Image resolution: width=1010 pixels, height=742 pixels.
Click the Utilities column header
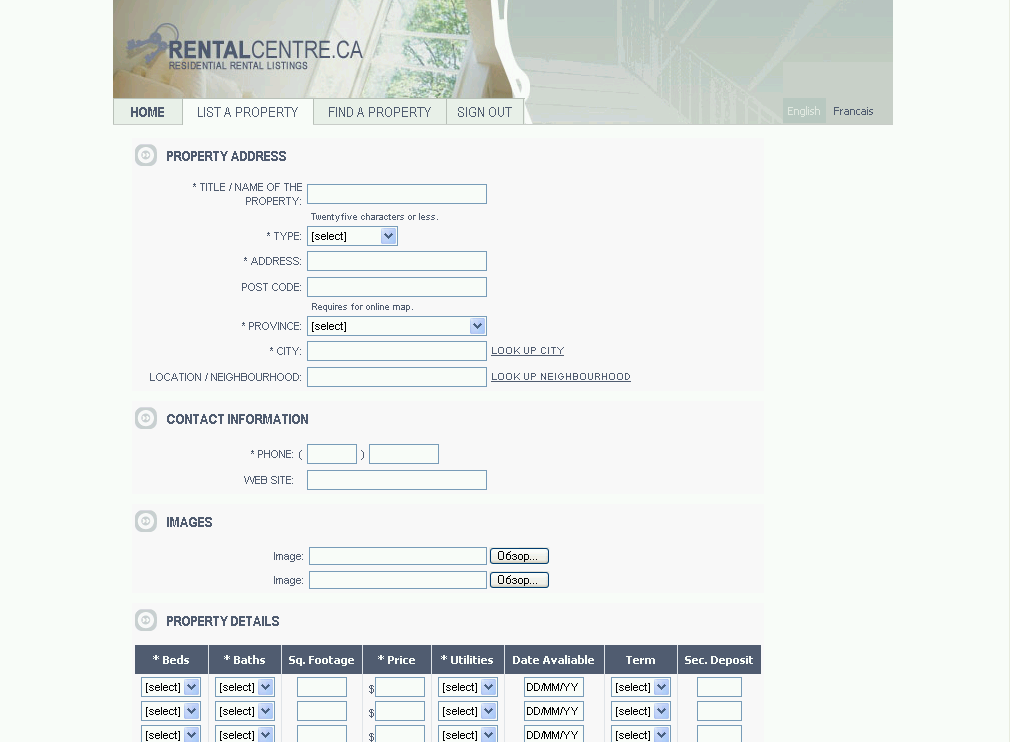[x=468, y=660]
